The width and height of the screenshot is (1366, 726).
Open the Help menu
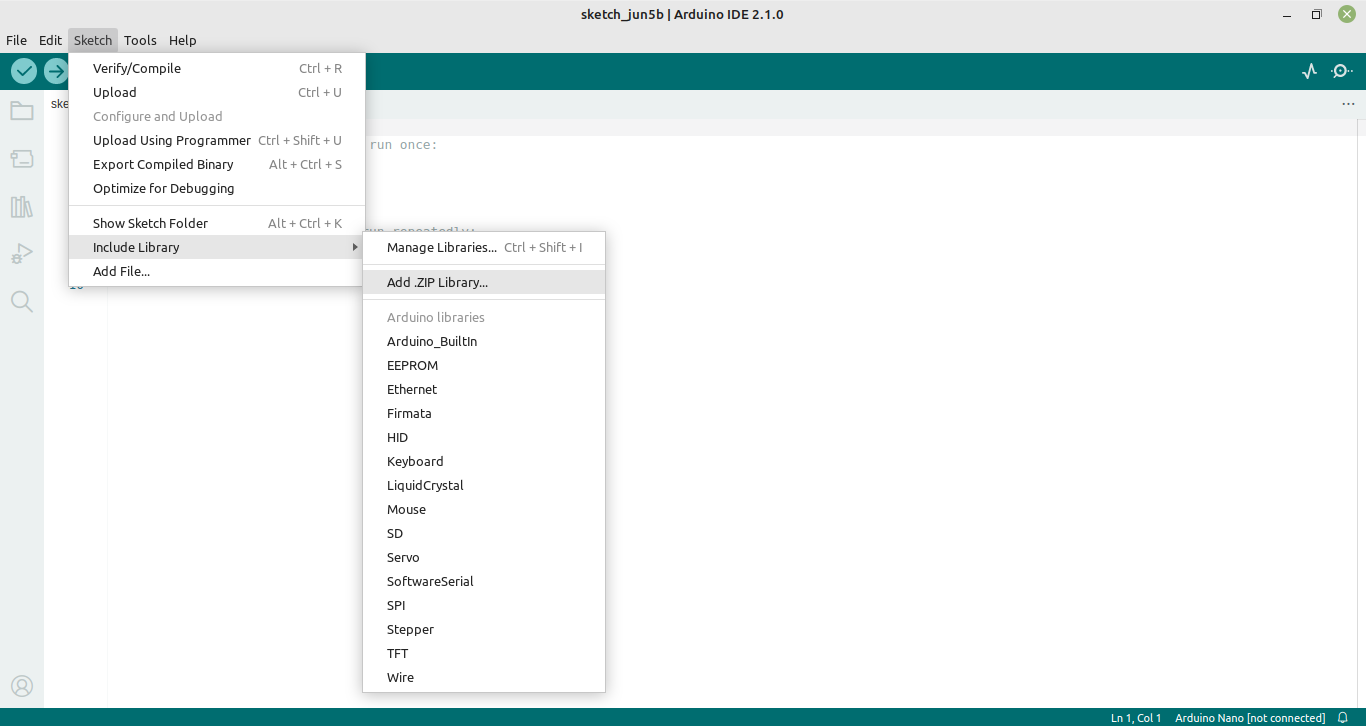coord(182,40)
